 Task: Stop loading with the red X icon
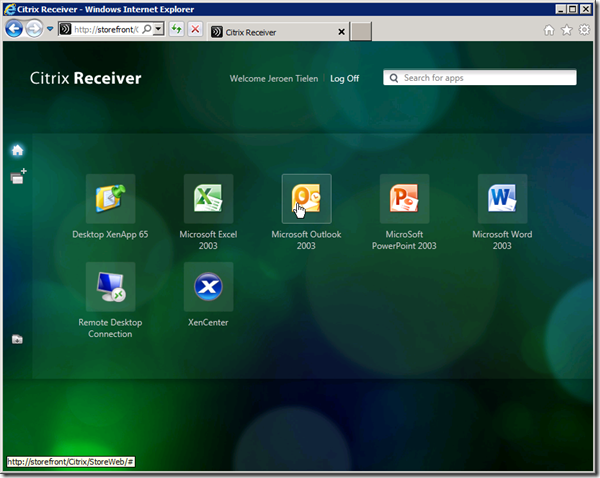click(x=195, y=29)
